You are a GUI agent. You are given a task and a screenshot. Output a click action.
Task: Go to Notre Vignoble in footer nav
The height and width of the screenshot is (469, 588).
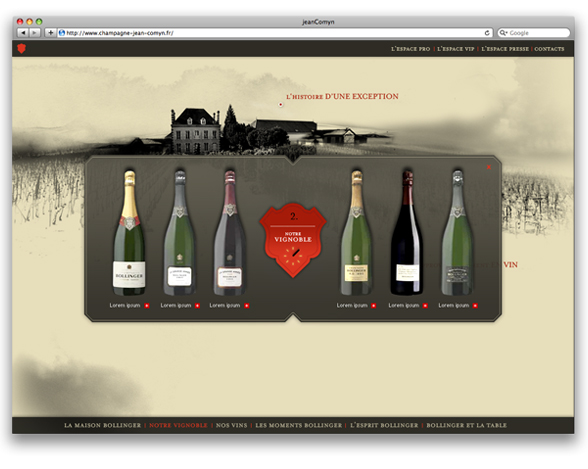click(178, 426)
